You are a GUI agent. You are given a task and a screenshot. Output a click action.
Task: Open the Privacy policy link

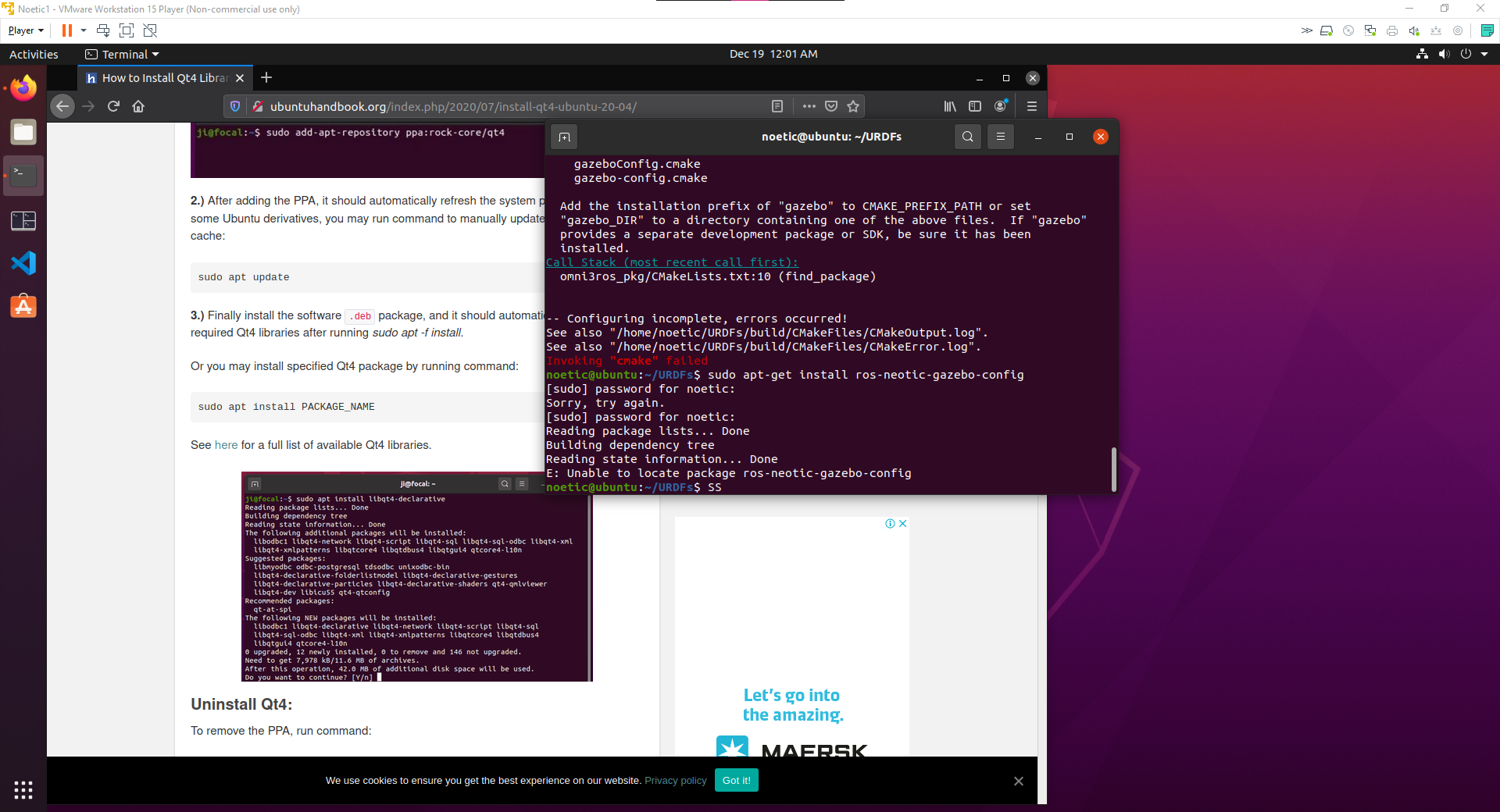pos(675,781)
